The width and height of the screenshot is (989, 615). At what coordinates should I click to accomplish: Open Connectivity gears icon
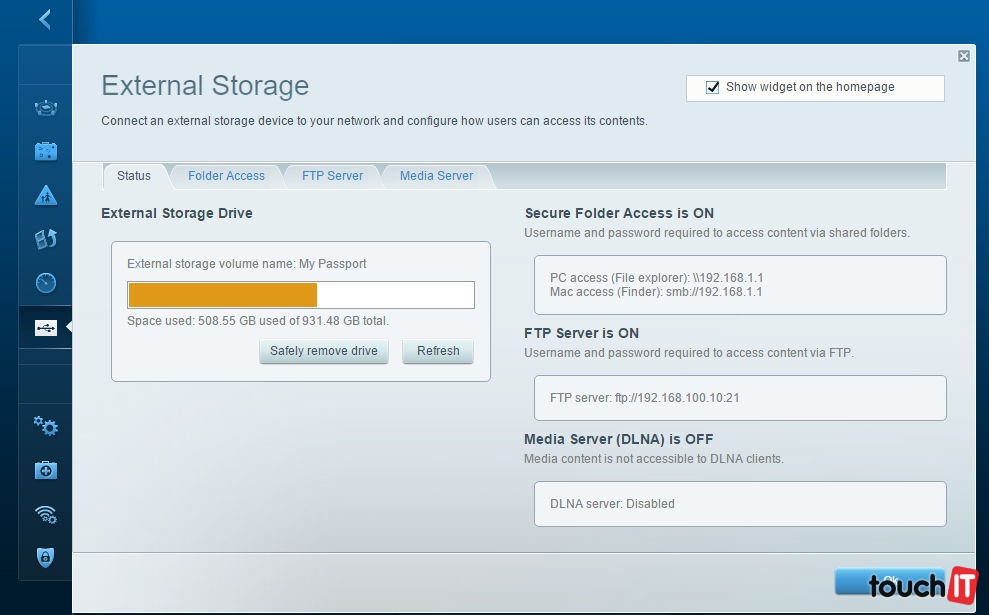pos(46,426)
